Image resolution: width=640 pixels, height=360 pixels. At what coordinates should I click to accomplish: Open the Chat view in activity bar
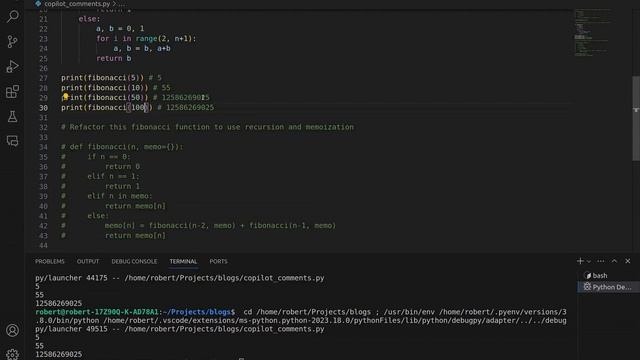(13, 141)
